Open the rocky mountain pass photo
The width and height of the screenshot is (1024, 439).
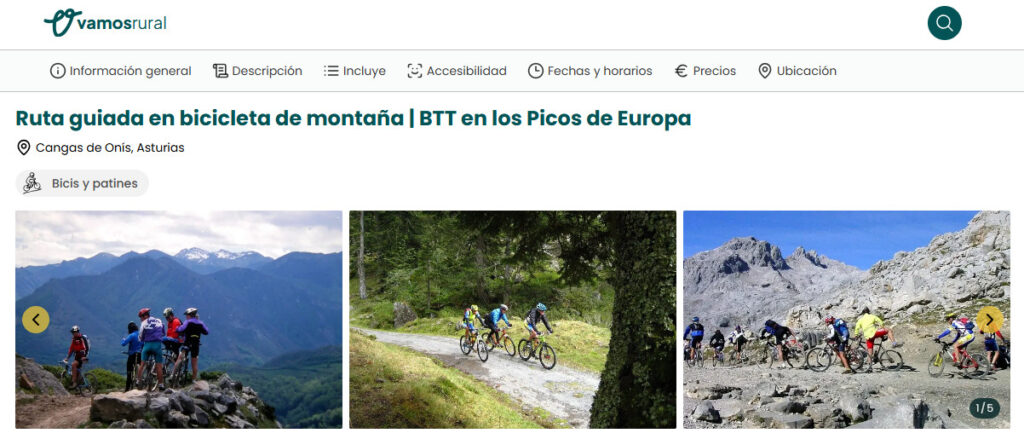(x=846, y=319)
